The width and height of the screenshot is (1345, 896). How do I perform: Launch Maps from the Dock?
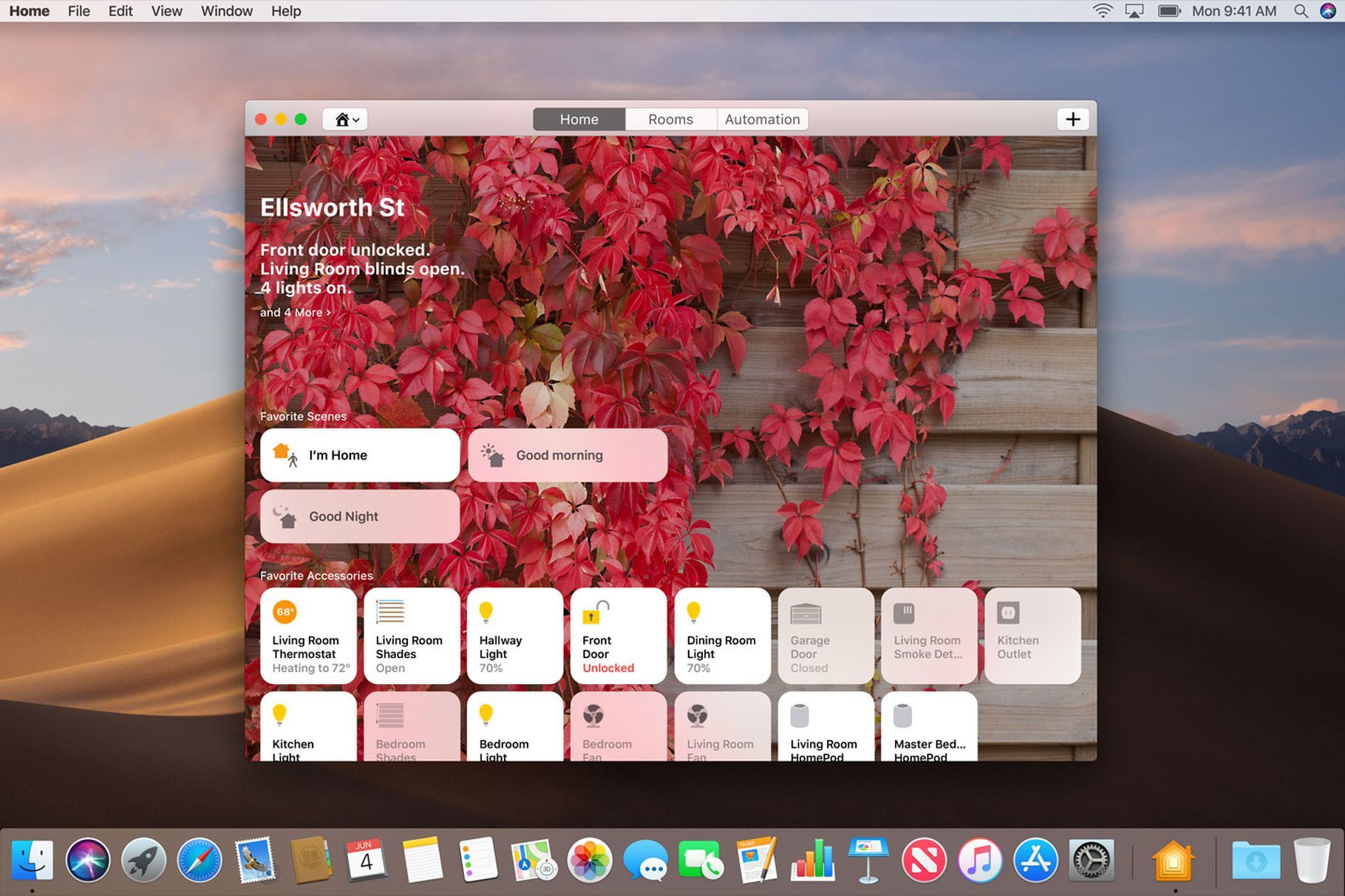tap(534, 860)
